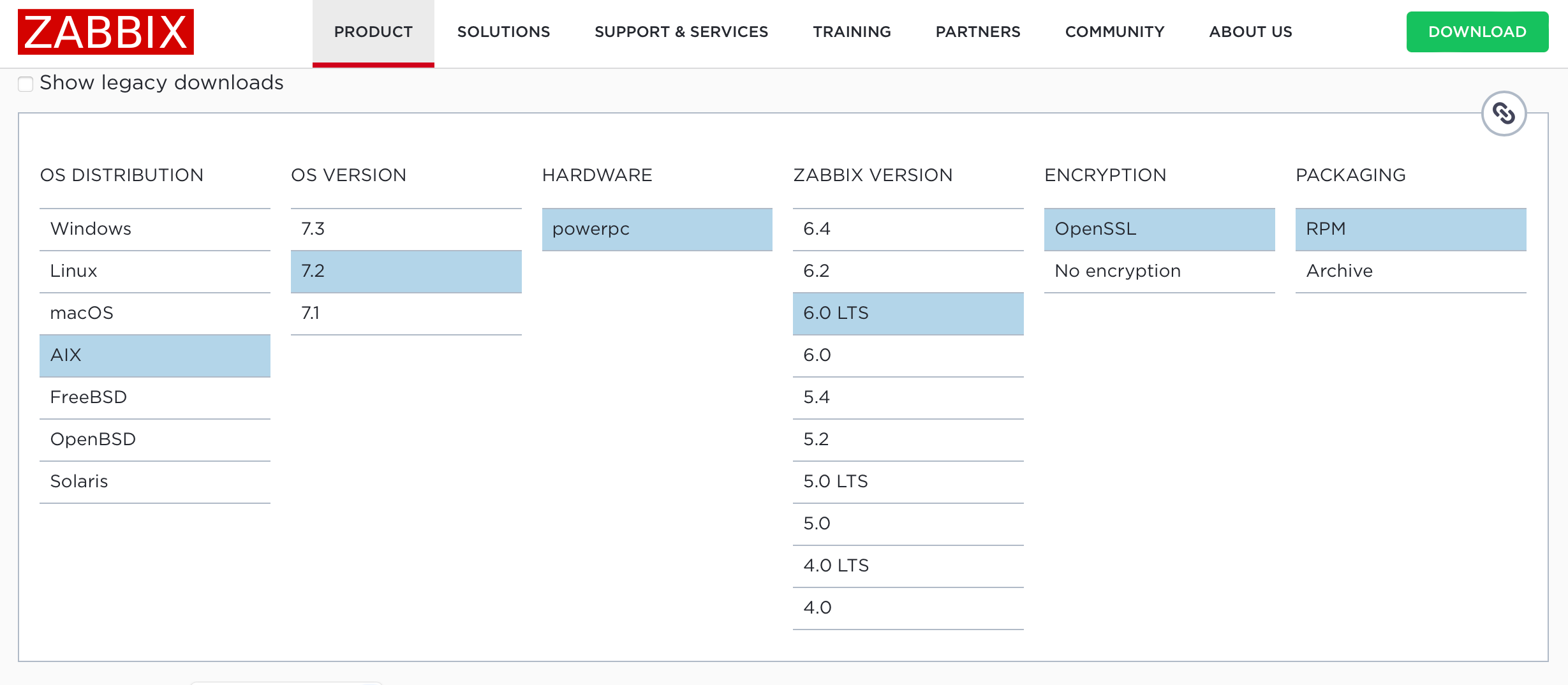The image size is (1568, 685).
Task: Select No encryption option
Action: tap(1160, 272)
